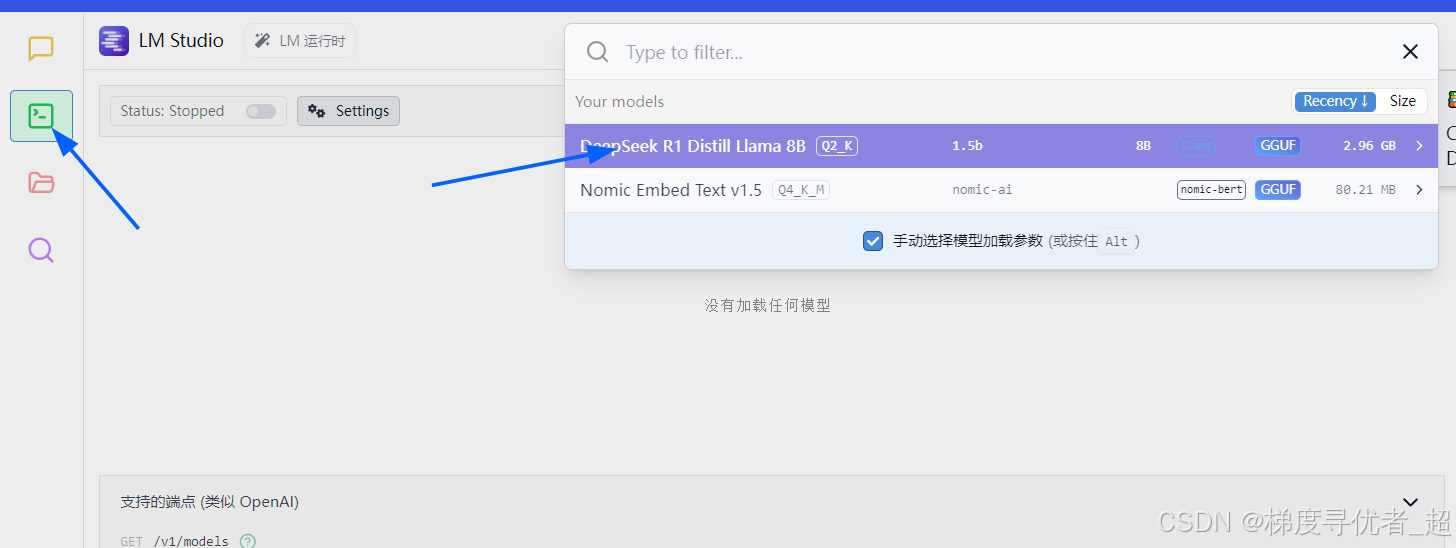Click the 8B parameter label

click(1143, 146)
